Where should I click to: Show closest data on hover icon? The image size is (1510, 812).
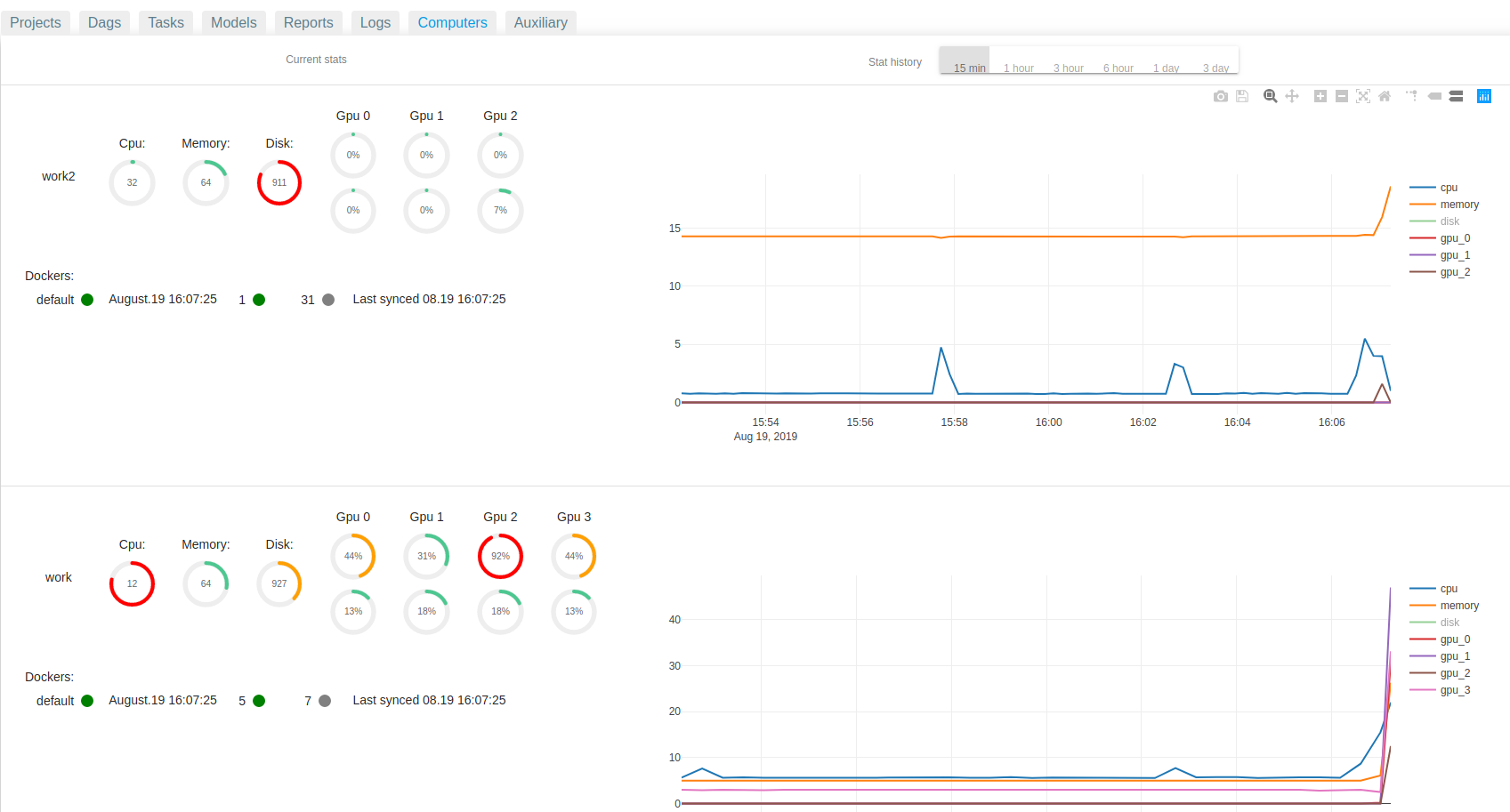(x=1434, y=96)
